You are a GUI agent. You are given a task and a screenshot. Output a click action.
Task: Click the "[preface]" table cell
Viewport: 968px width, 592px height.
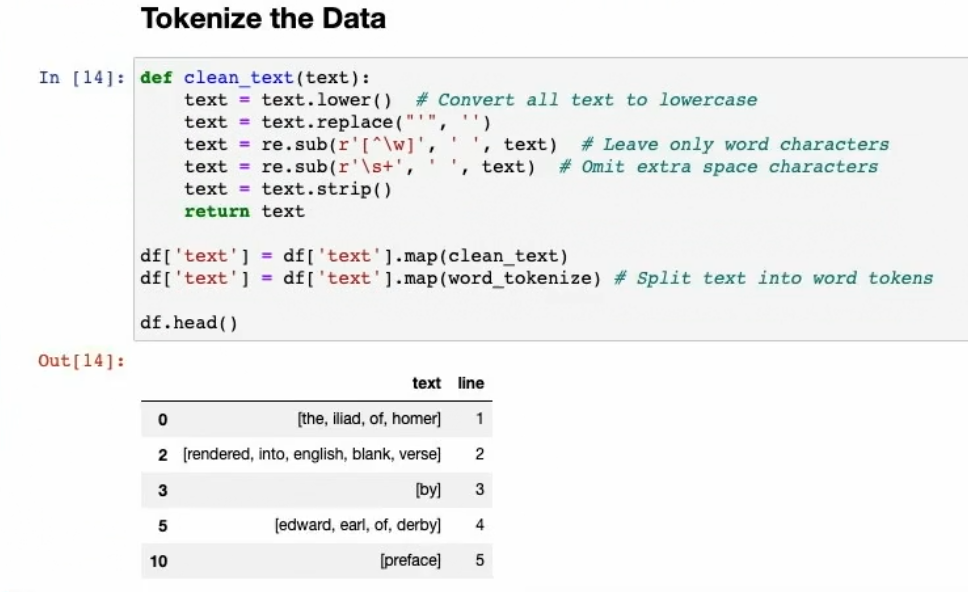[410, 560]
